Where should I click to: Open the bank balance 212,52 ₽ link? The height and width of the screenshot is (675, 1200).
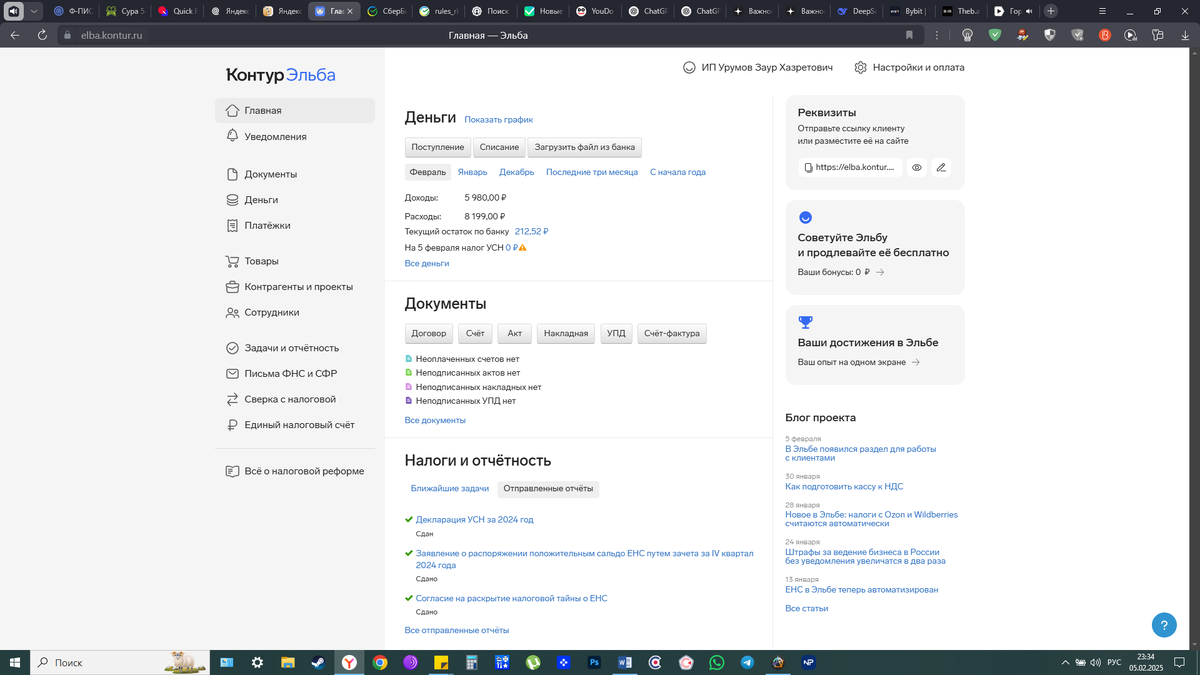531,231
